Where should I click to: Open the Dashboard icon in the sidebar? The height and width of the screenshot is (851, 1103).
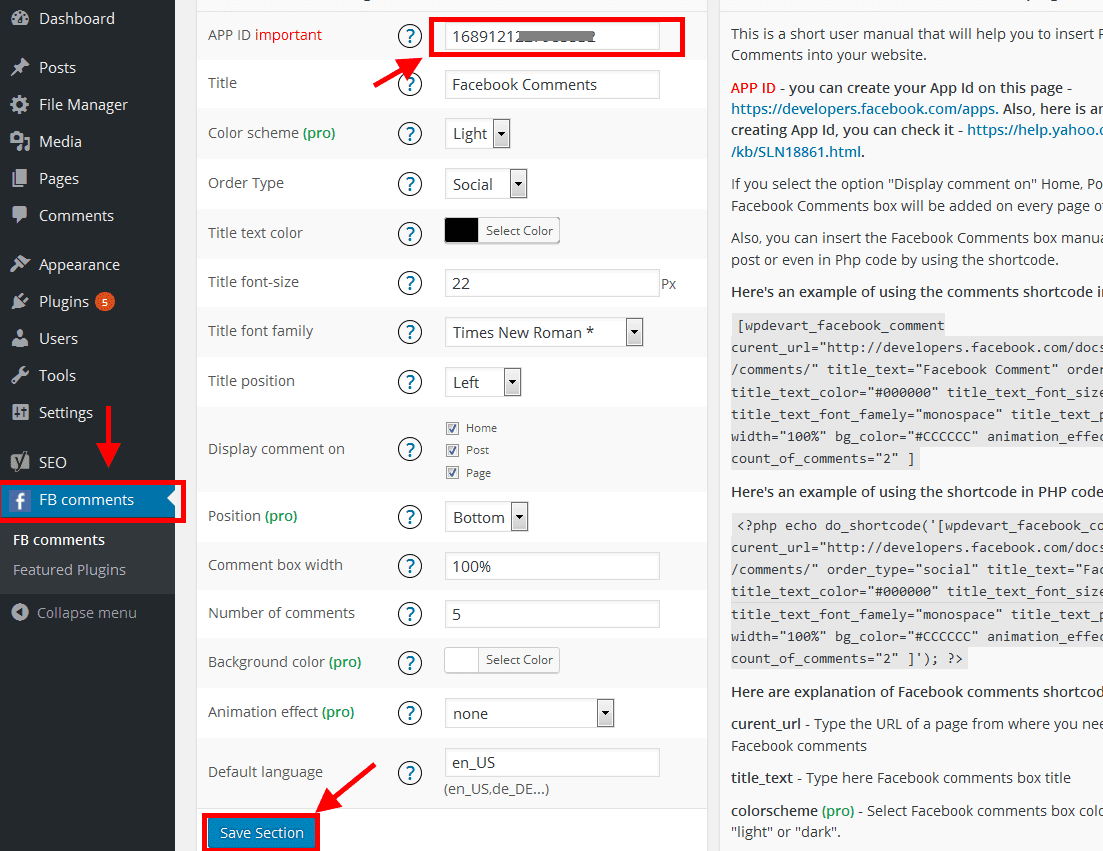pos(20,17)
